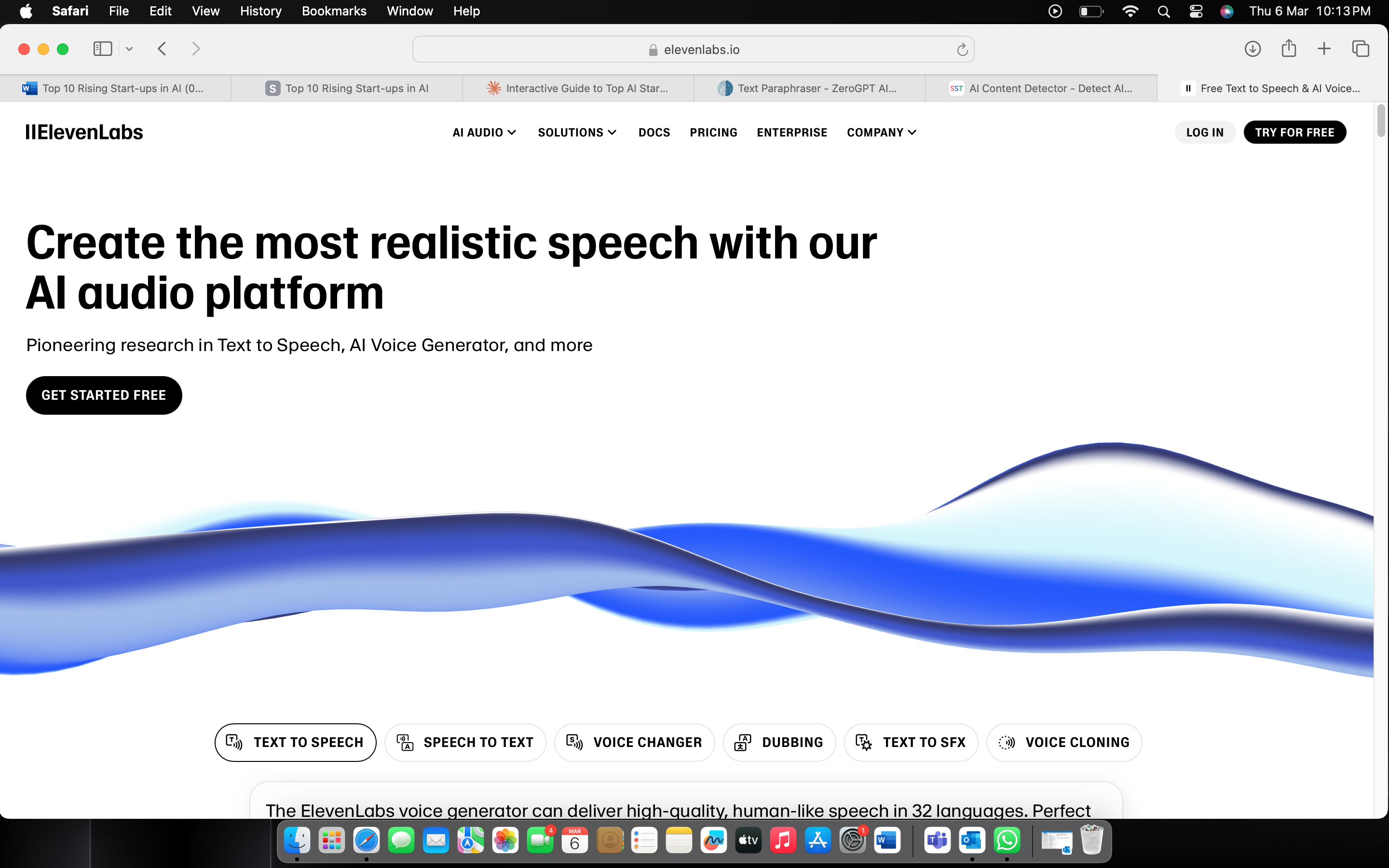1389x868 pixels.
Task: Switch to Interactive Guide to Top AI tab
Action: 578,88
